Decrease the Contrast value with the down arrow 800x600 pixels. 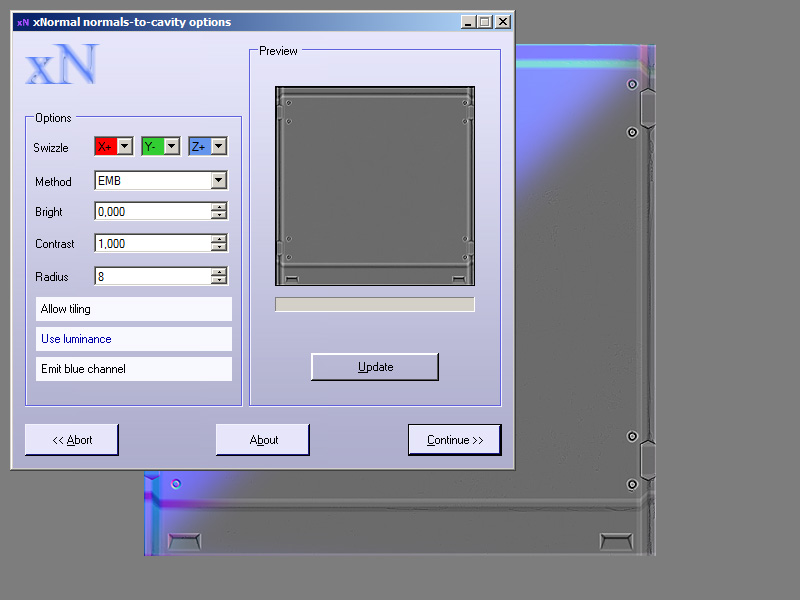[x=219, y=247]
